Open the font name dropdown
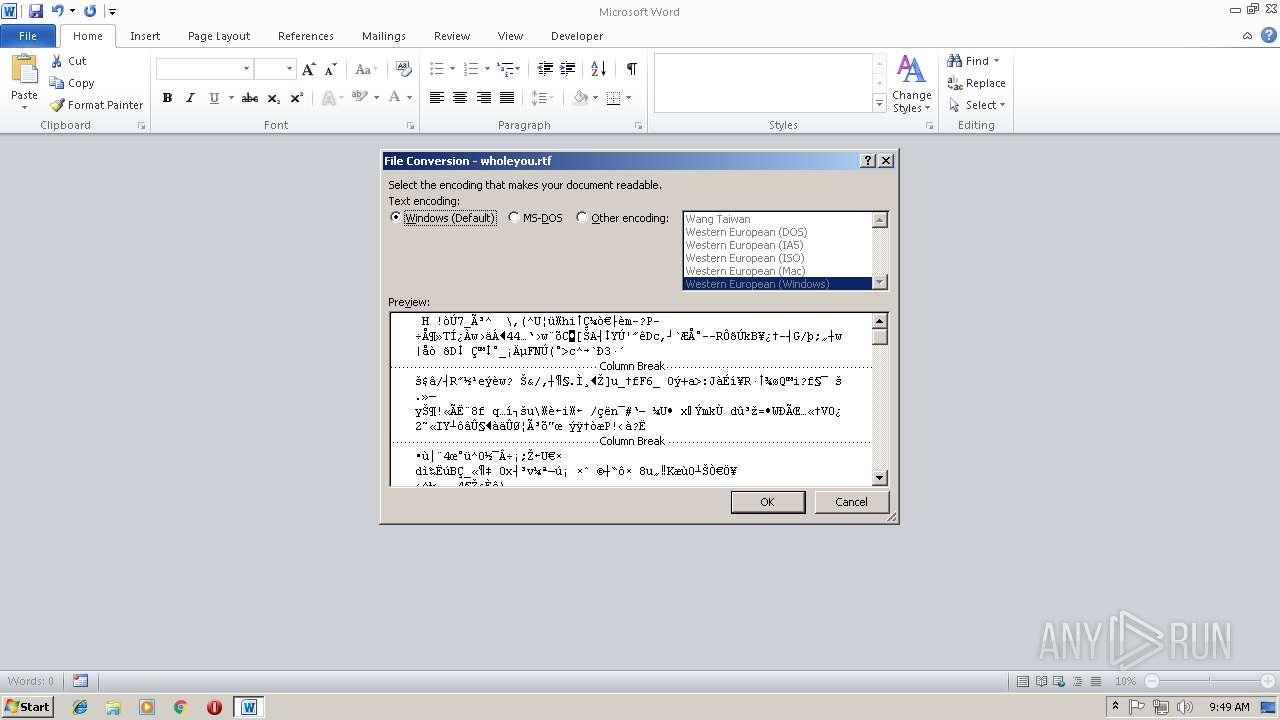1280x720 pixels. (246, 69)
